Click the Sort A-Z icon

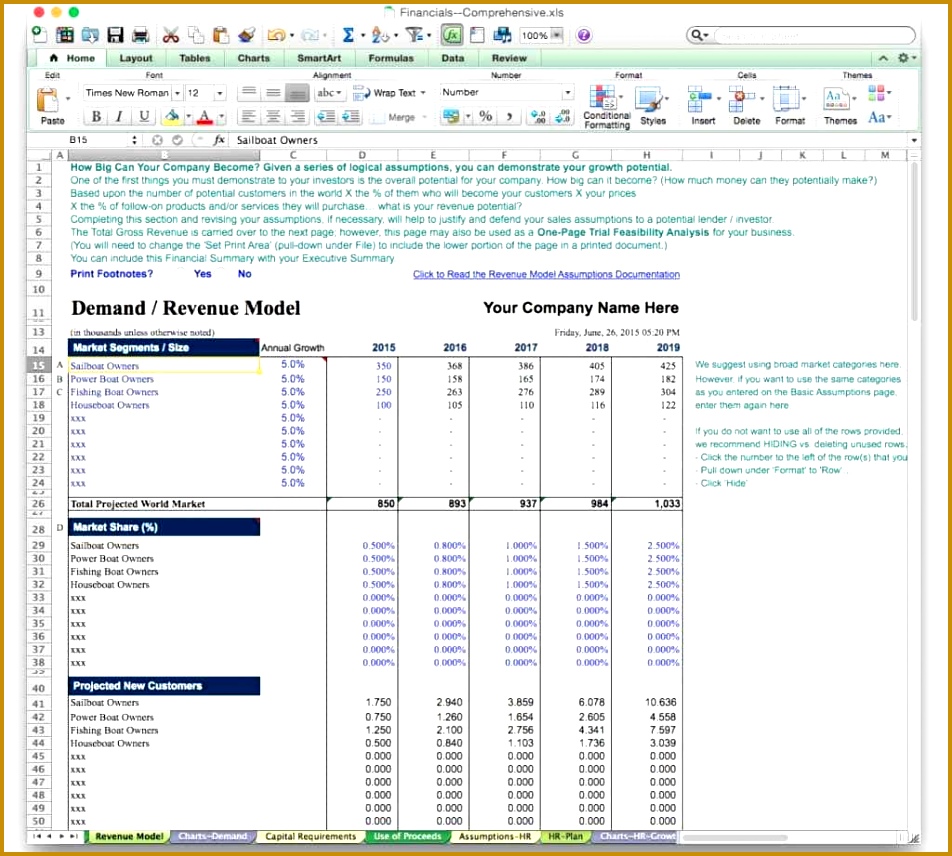[x=380, y=35]
